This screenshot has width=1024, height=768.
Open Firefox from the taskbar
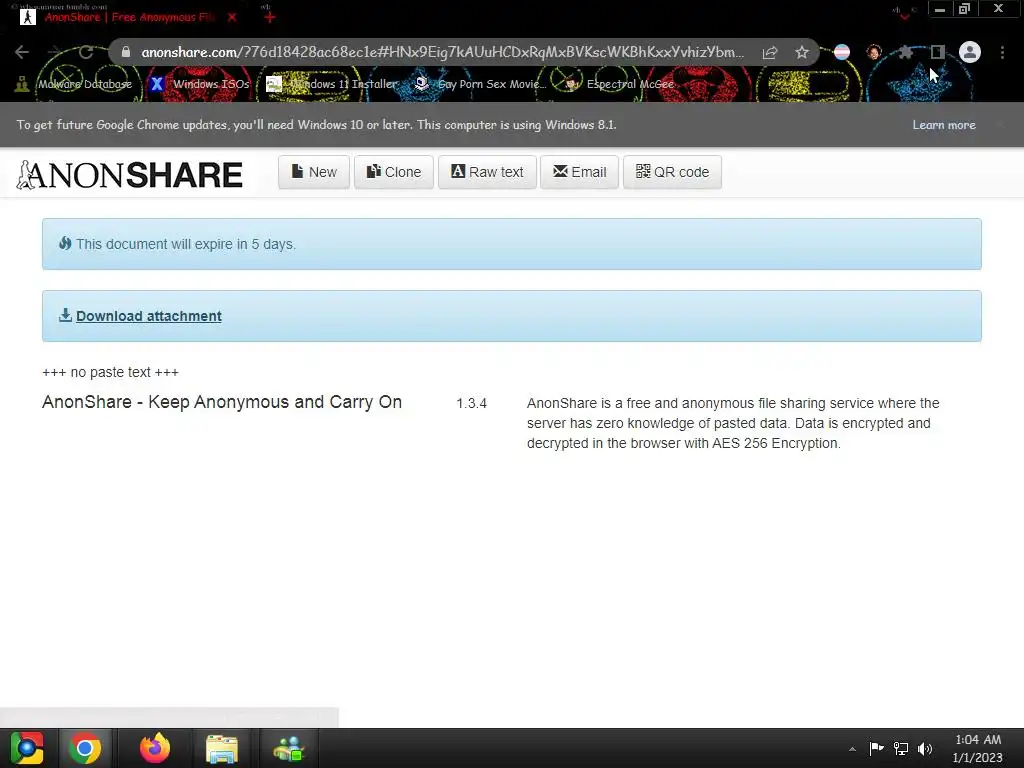tap(155, 748)
